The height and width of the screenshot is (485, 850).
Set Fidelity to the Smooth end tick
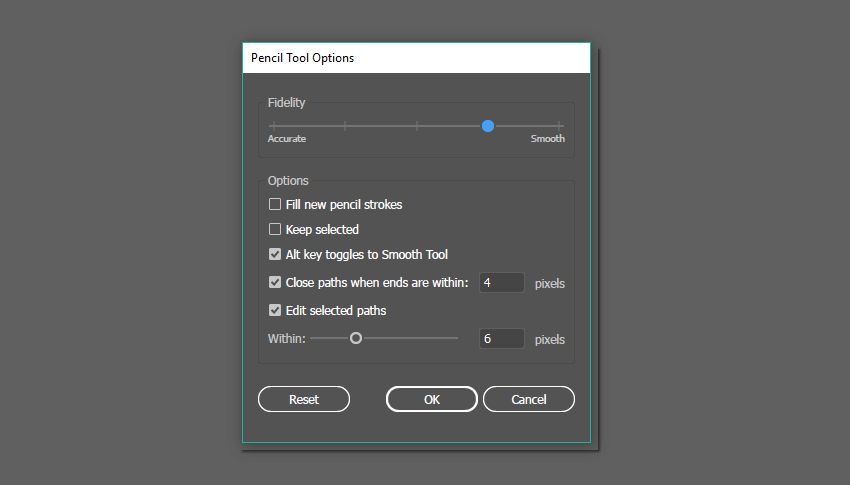pos(559,126)
